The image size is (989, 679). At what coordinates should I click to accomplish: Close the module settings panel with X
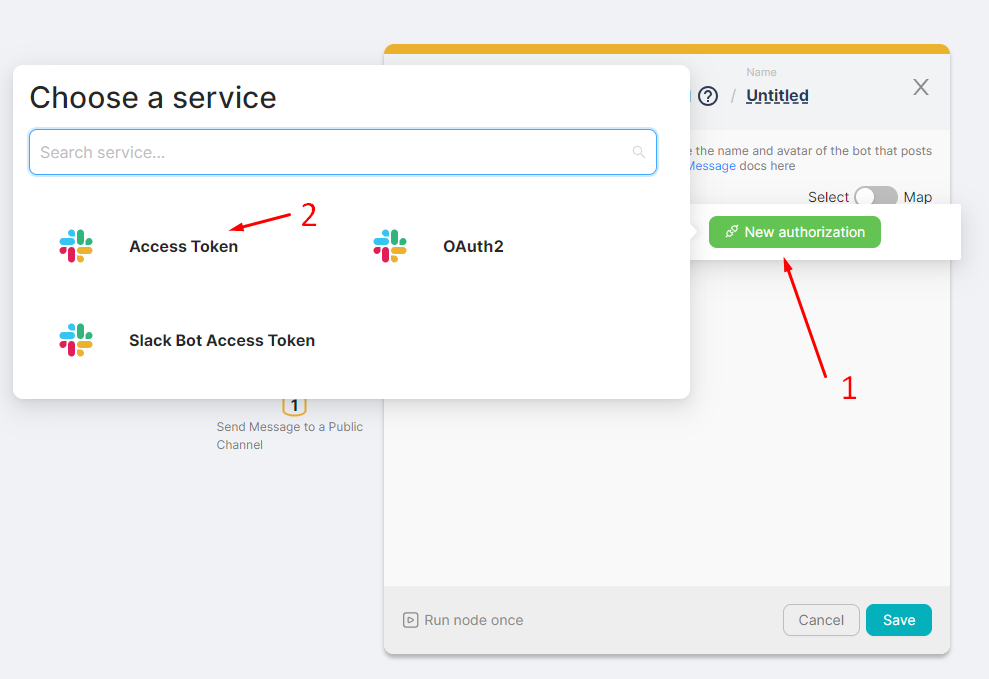920,87
